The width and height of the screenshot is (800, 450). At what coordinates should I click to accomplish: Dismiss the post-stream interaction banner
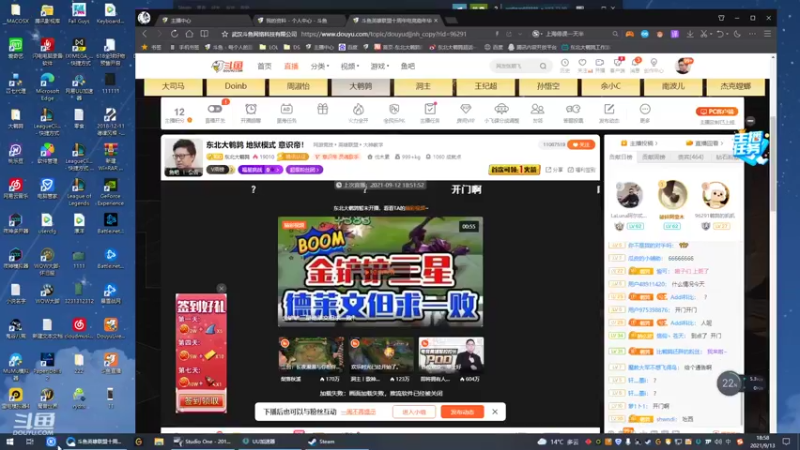(495, 412)
